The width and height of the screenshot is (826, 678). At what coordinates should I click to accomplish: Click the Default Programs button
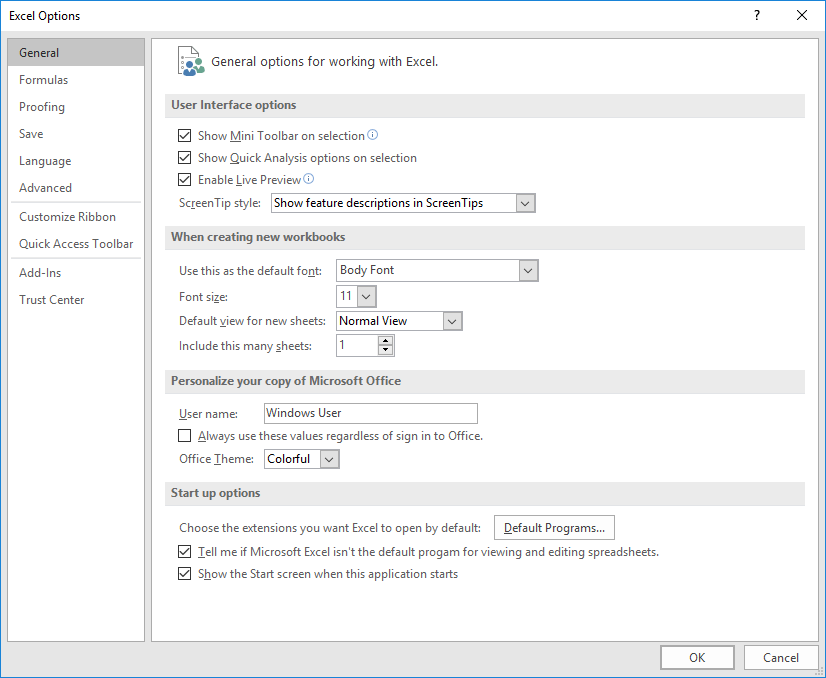554,527
